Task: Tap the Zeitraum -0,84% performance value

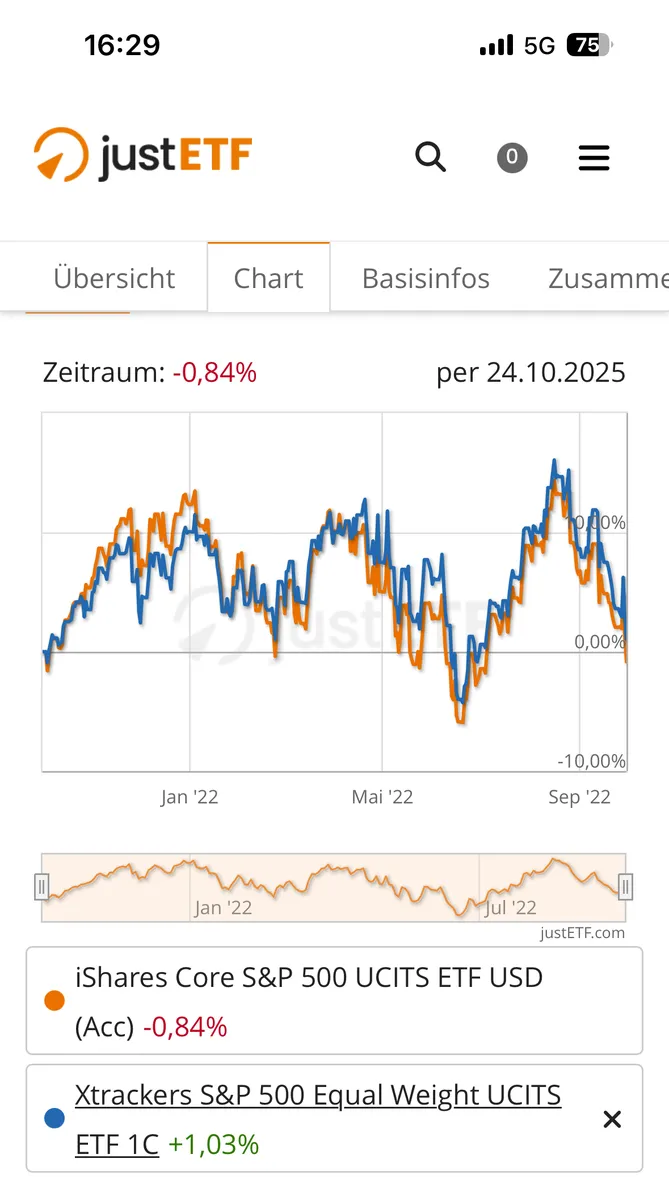Action: 215,373
